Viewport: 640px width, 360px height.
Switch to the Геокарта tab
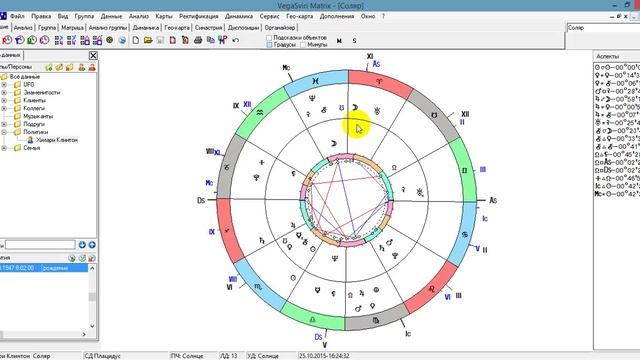[177, 28]
